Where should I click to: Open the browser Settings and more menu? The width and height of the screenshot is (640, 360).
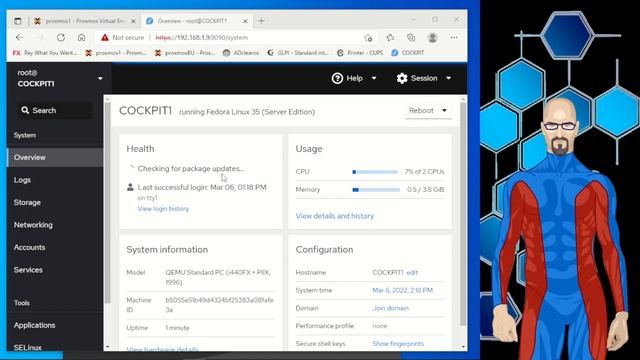point(454,38)
